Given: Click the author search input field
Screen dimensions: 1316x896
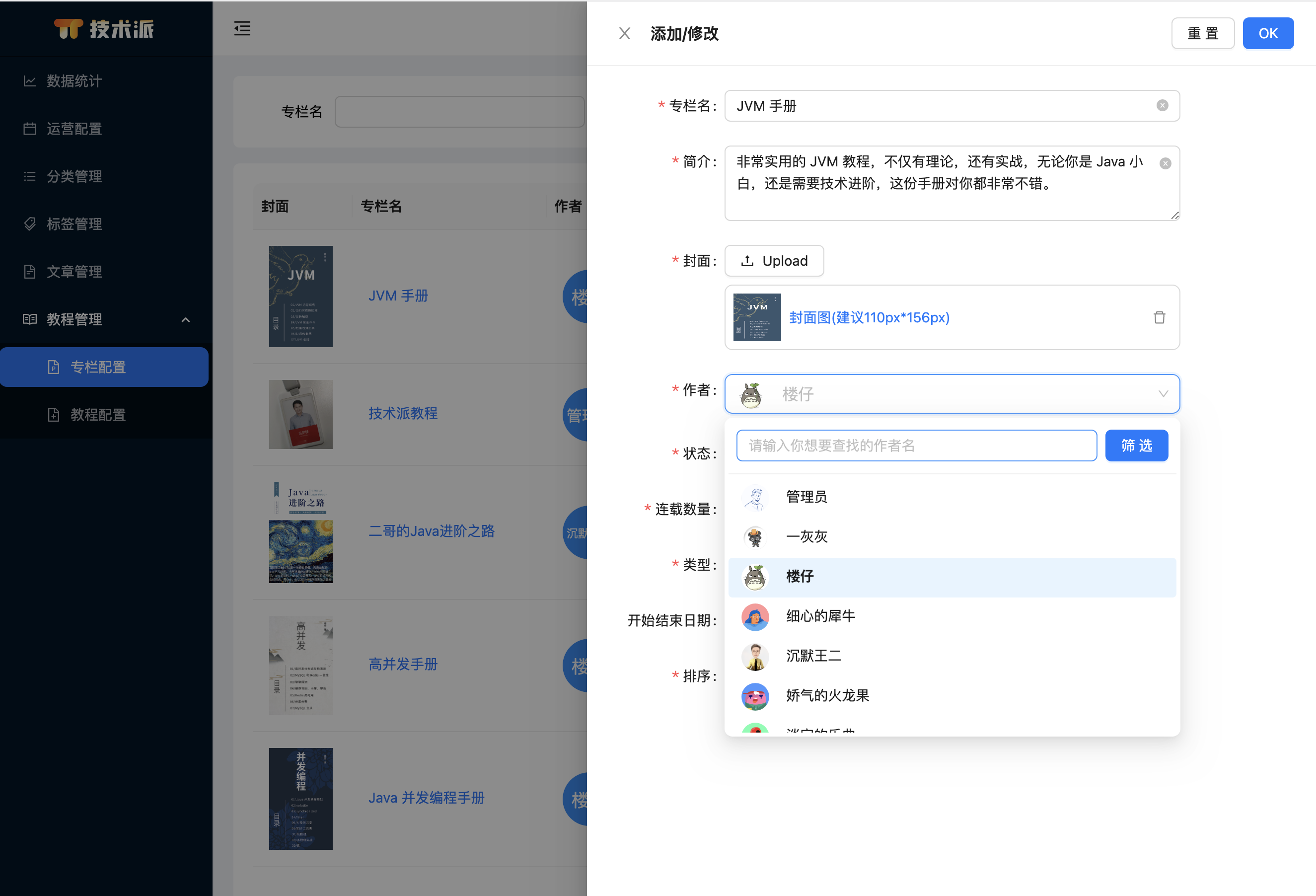Looking at the screenshot, I should tap(916, 446).
